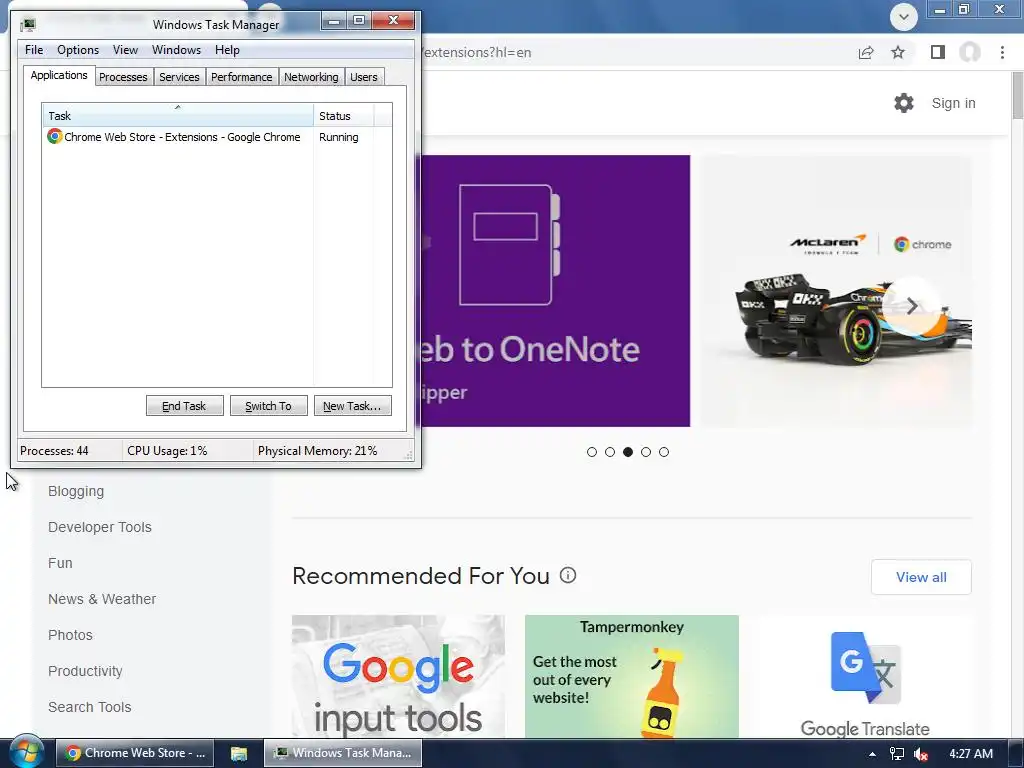Open Google Input Tools extension card
This screenshot has height=768, width=1024.
(x=398, y=677)
